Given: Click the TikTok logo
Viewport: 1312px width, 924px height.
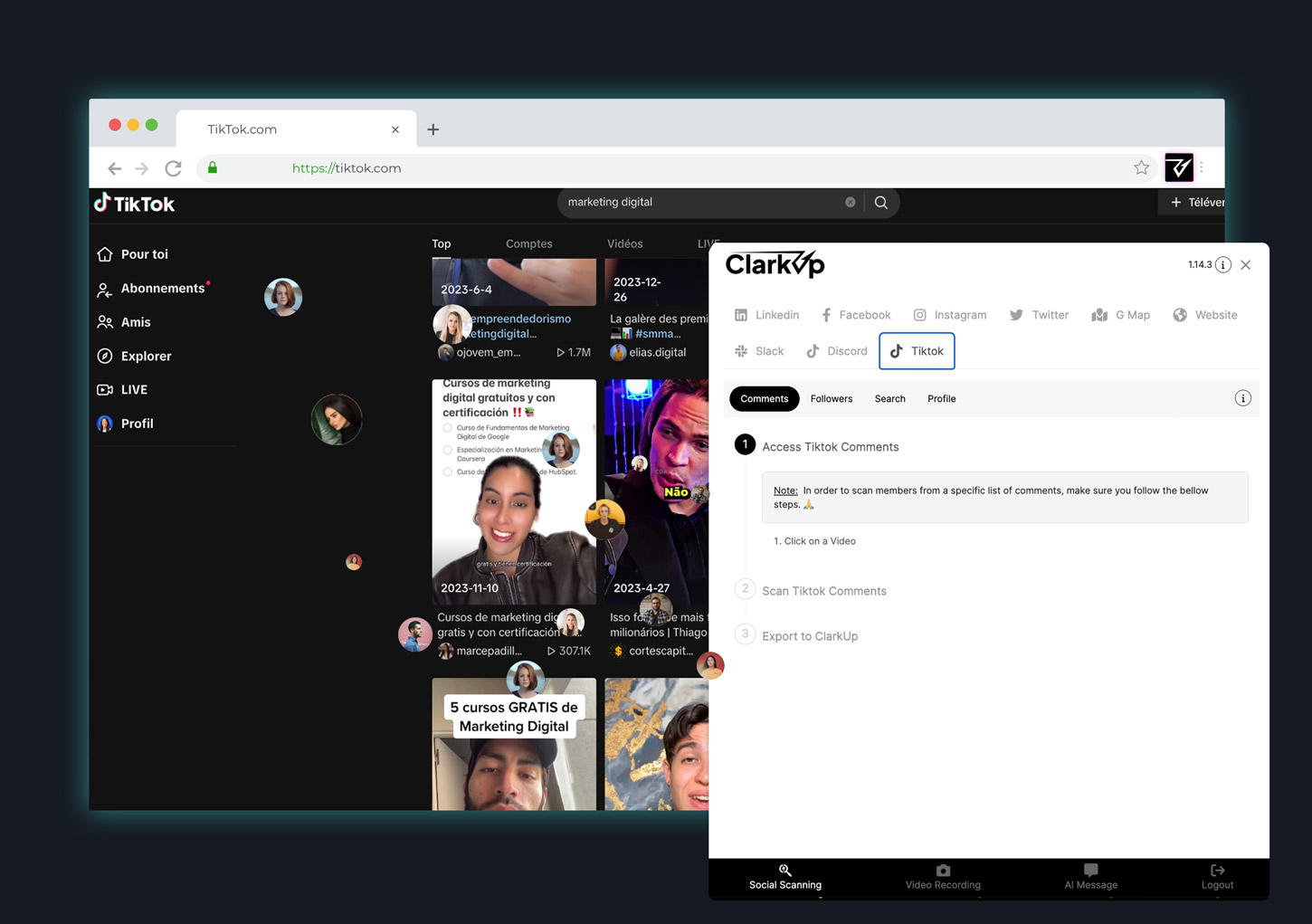Looking at the screenshot, I should tap(135, 203).
